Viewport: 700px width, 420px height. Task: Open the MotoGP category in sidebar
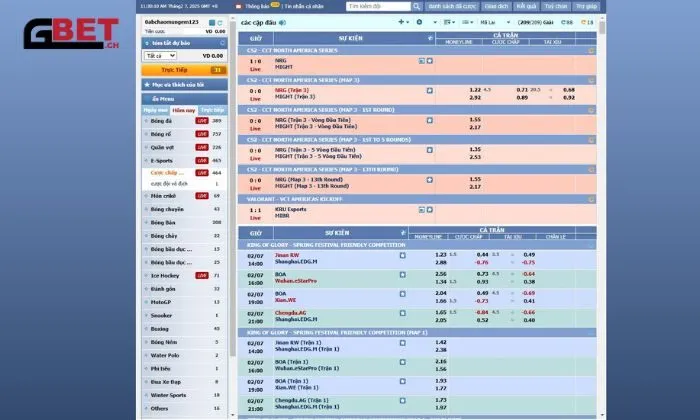click(184, 302)
